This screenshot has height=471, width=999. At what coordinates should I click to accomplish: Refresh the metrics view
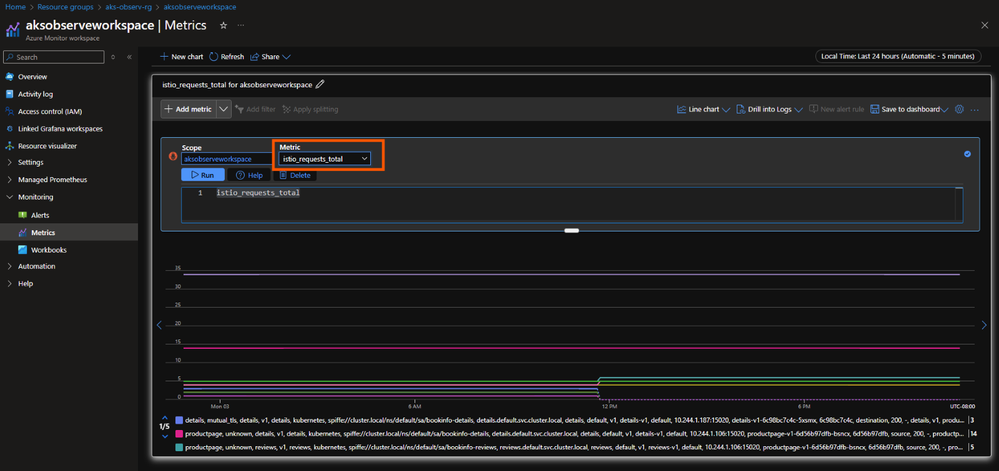tap(227, 57)
